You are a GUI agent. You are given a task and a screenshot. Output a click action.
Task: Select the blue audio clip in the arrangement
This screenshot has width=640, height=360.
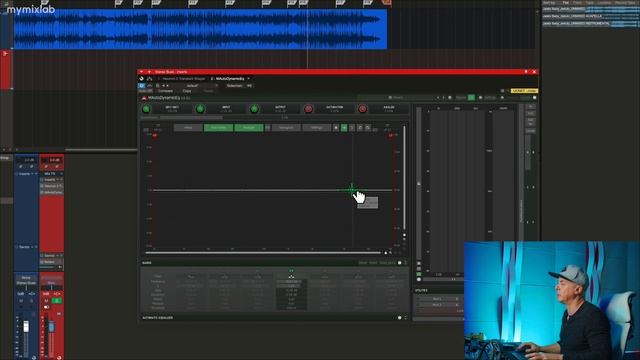tap(200, 29)
